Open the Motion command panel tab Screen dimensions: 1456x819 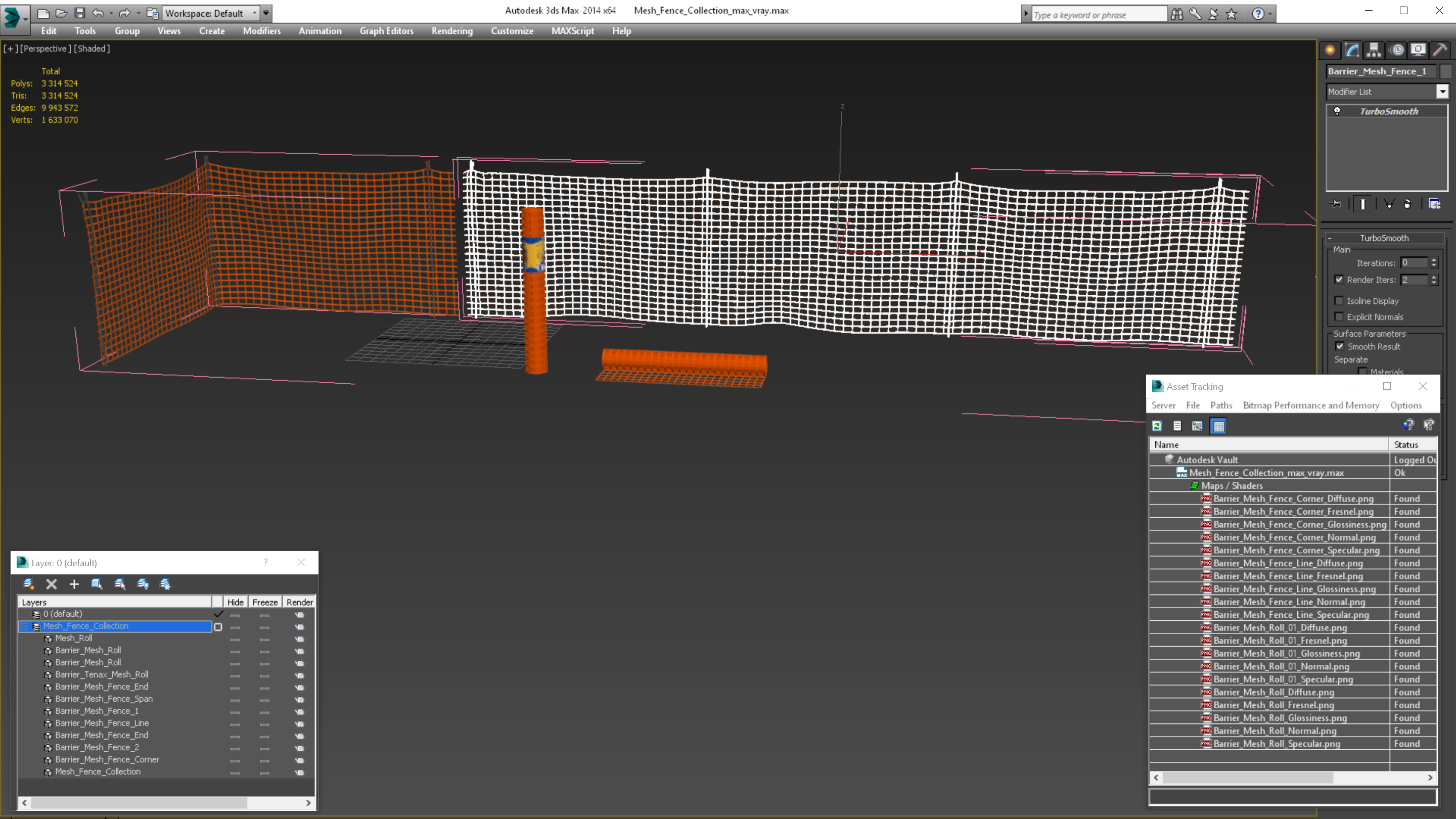1397,50
